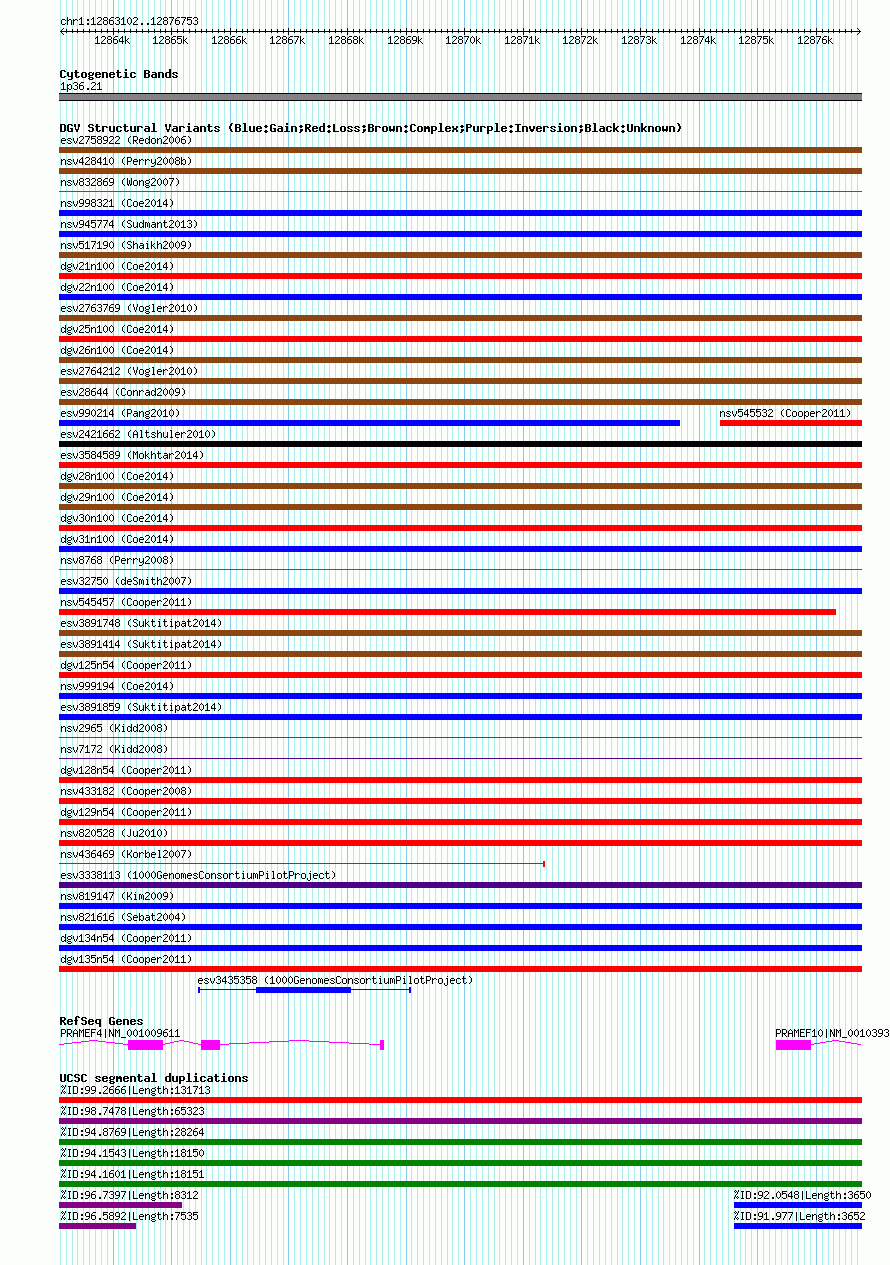Screen dimensions: 890x1265
Task: Click the purple esv3338113 inversion bar
Action: coord(460,885)
